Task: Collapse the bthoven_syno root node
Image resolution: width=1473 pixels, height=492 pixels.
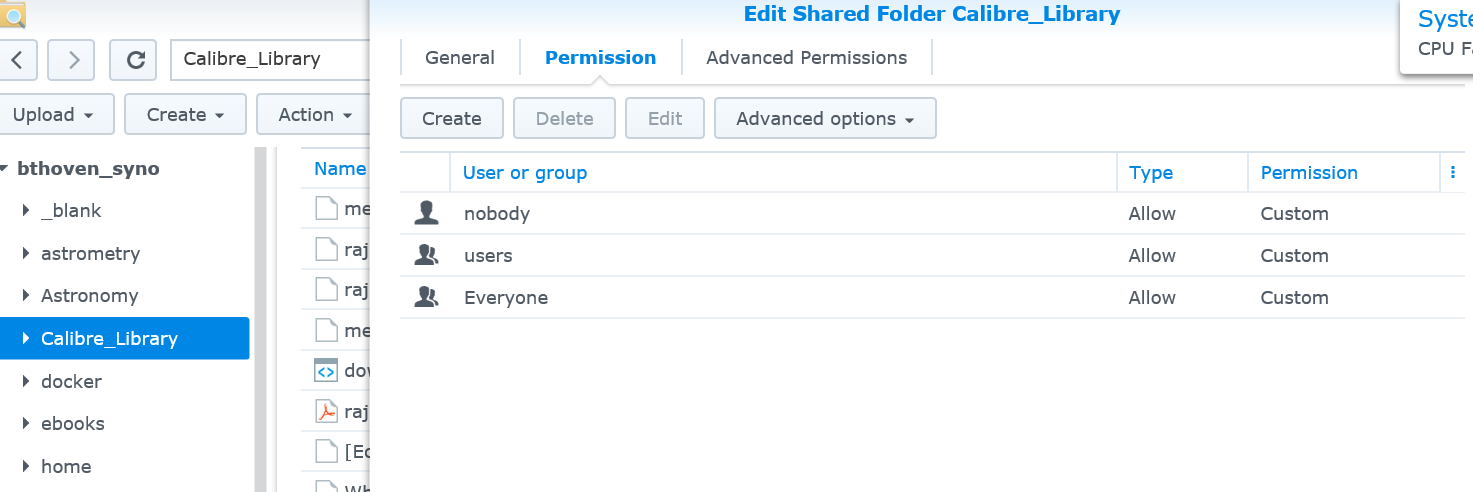Action: [7, 169]
